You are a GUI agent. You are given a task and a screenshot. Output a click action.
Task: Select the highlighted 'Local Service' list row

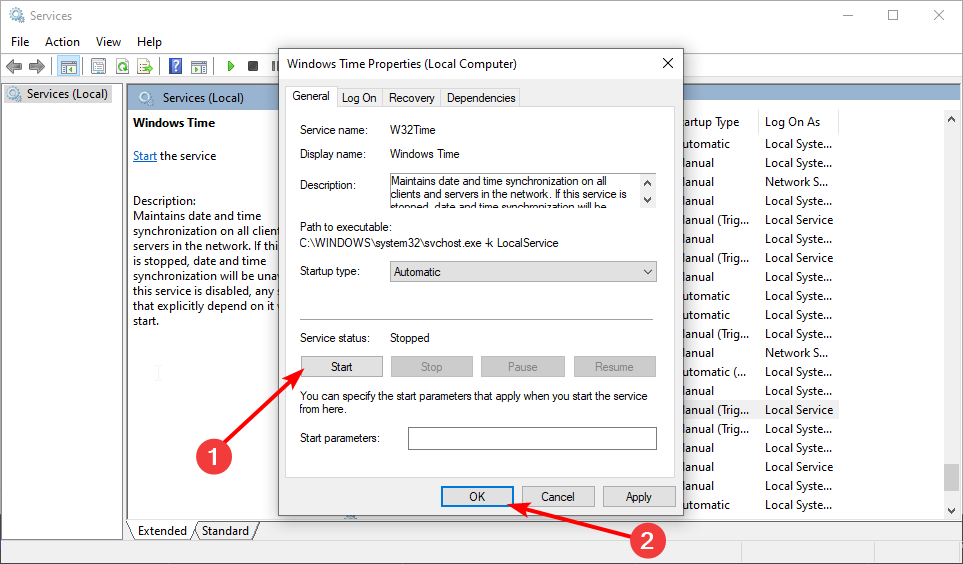pyautogui.click(x=760, y=410)
